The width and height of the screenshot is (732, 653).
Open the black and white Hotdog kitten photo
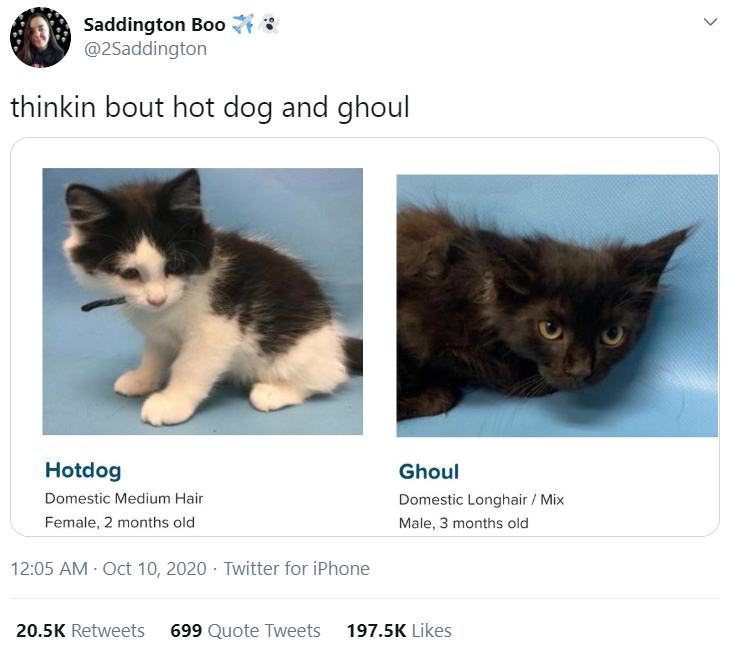click(x=202, y=301)
